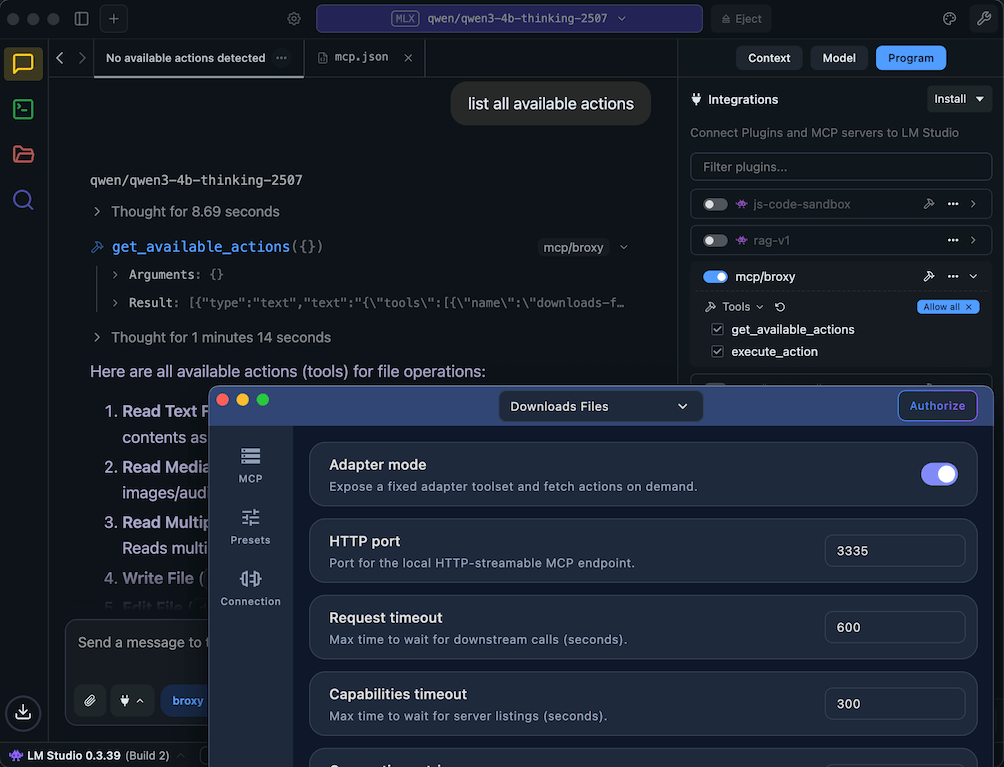Viewport: 1004px width, 767px height.
Task: Click the Authorize button
Action: pos(937,405)
